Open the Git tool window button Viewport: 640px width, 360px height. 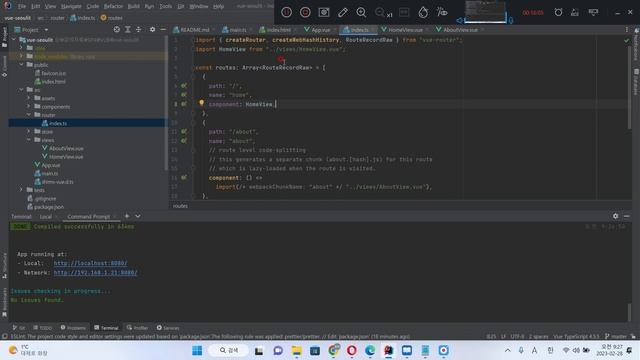tap(19, 328)
